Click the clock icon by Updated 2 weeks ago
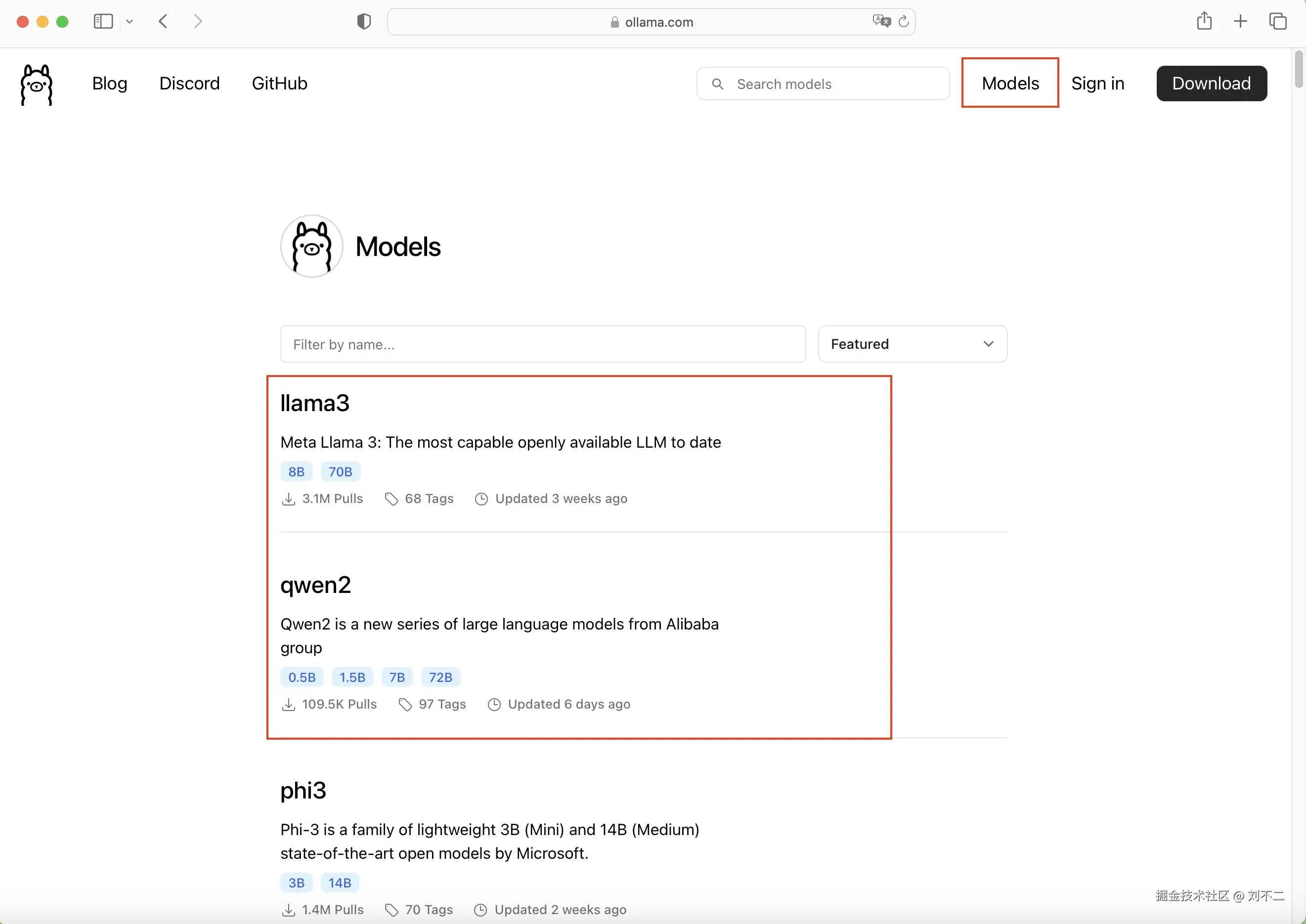1306x924 pixels. click(481, 910)
